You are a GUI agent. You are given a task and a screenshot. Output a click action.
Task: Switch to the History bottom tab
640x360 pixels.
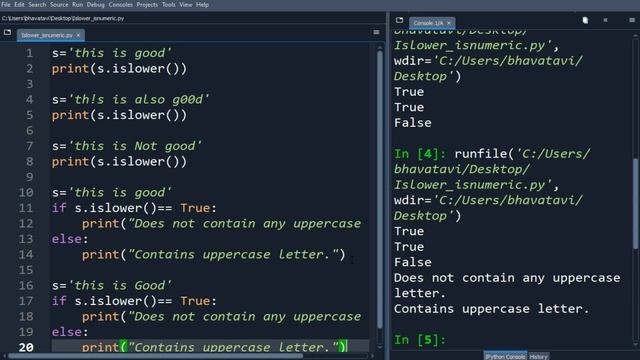coord(538,356)
